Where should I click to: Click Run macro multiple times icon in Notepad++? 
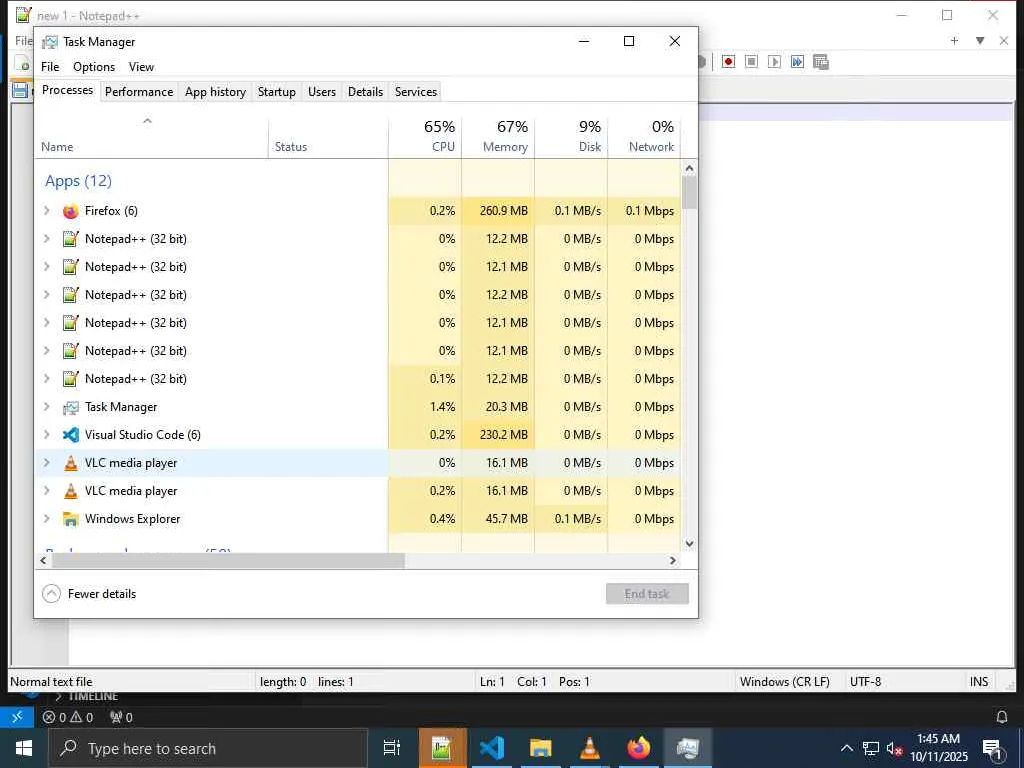pyautogui.click(x=797, y=61)
